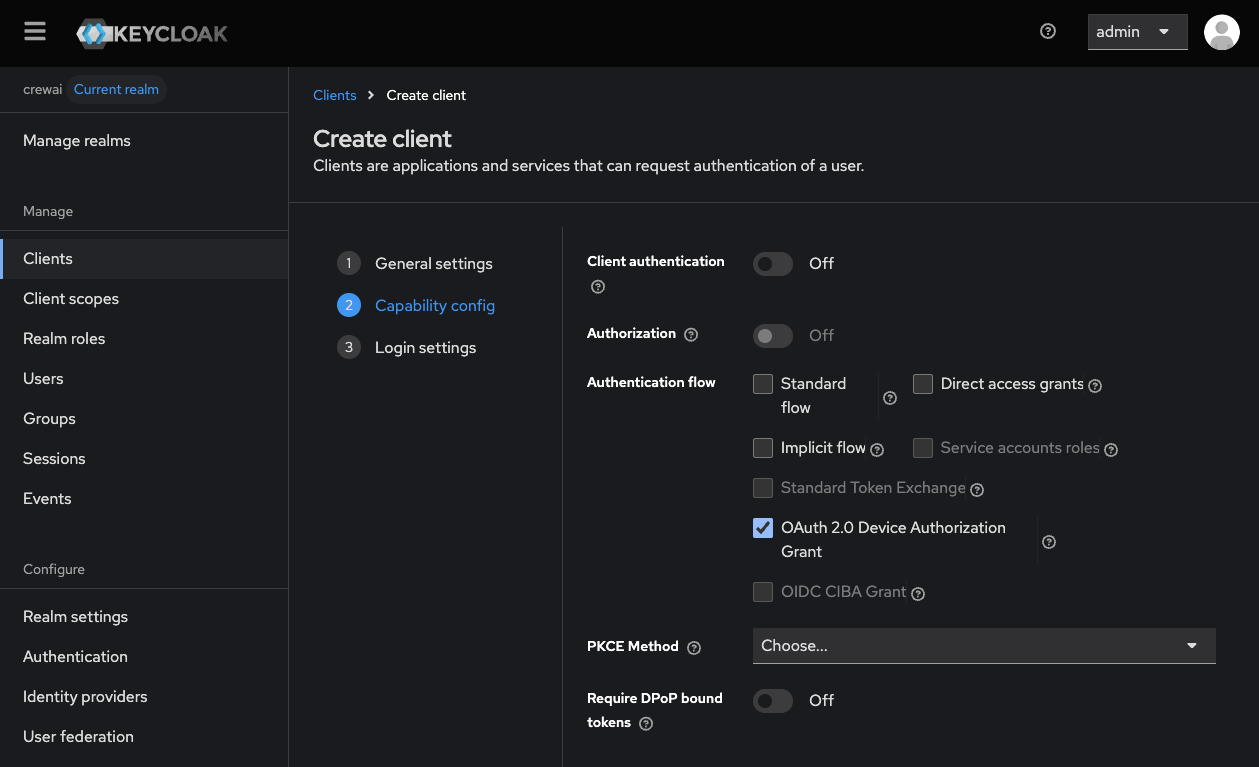View help for Implicit flow

878,448
